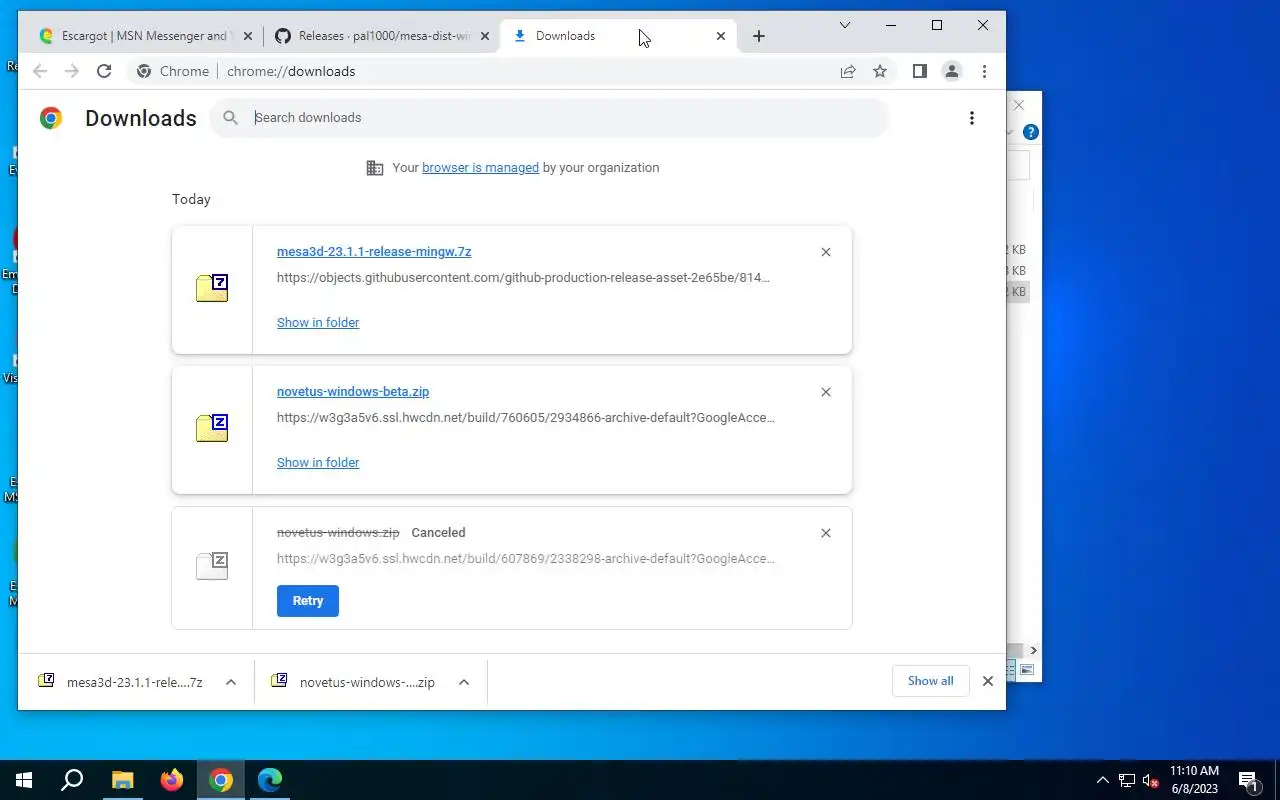Screen dimensions: 1280x800
Task: Open a new browser tab
Action: [x=759, y=36]
